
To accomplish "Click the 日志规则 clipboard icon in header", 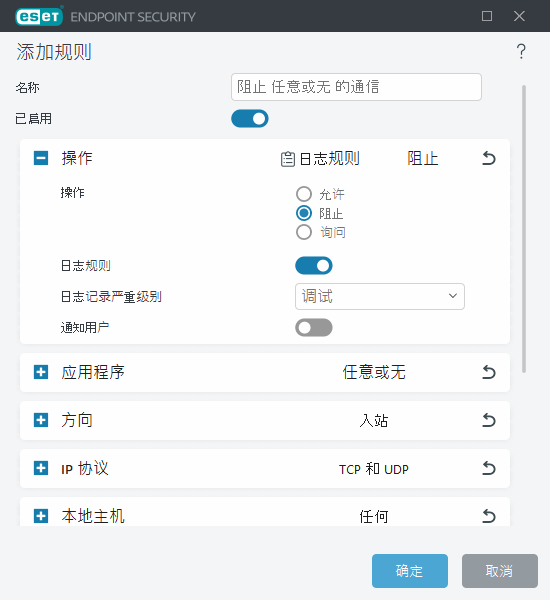I will [288, 159].
